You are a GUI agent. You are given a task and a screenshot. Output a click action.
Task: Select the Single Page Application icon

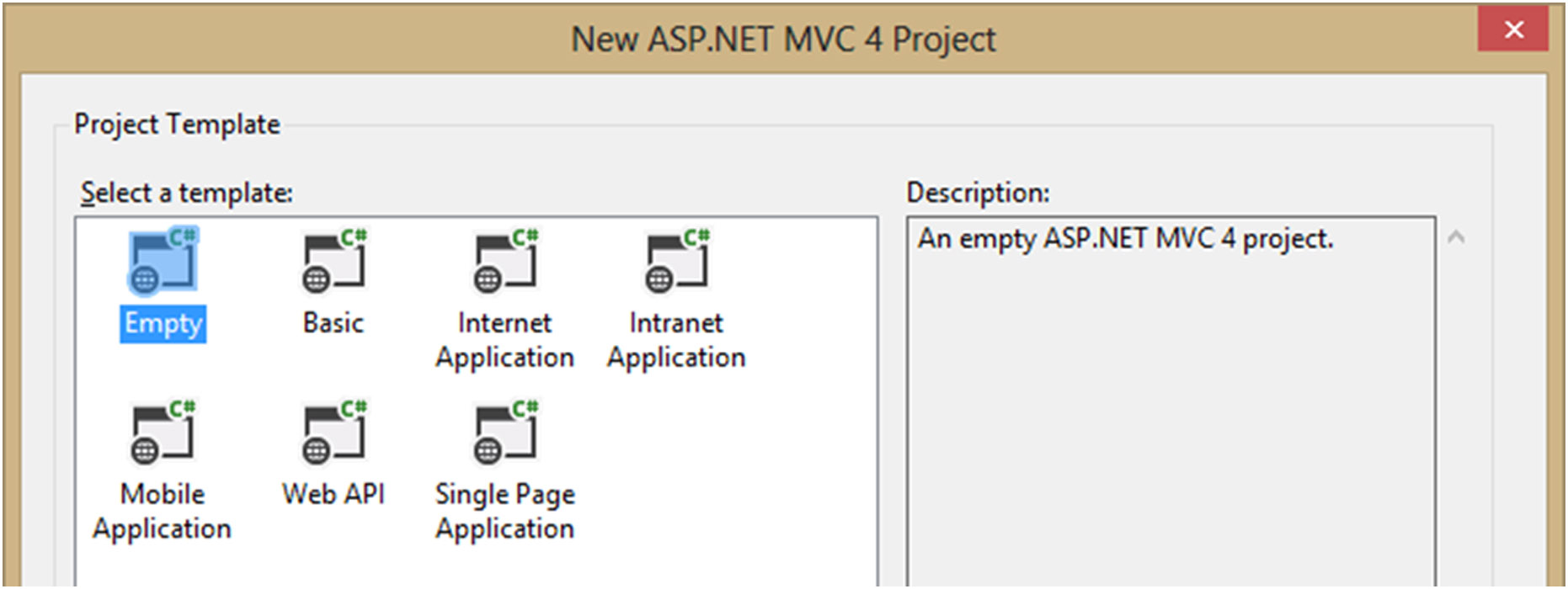(x=505, y=433)
